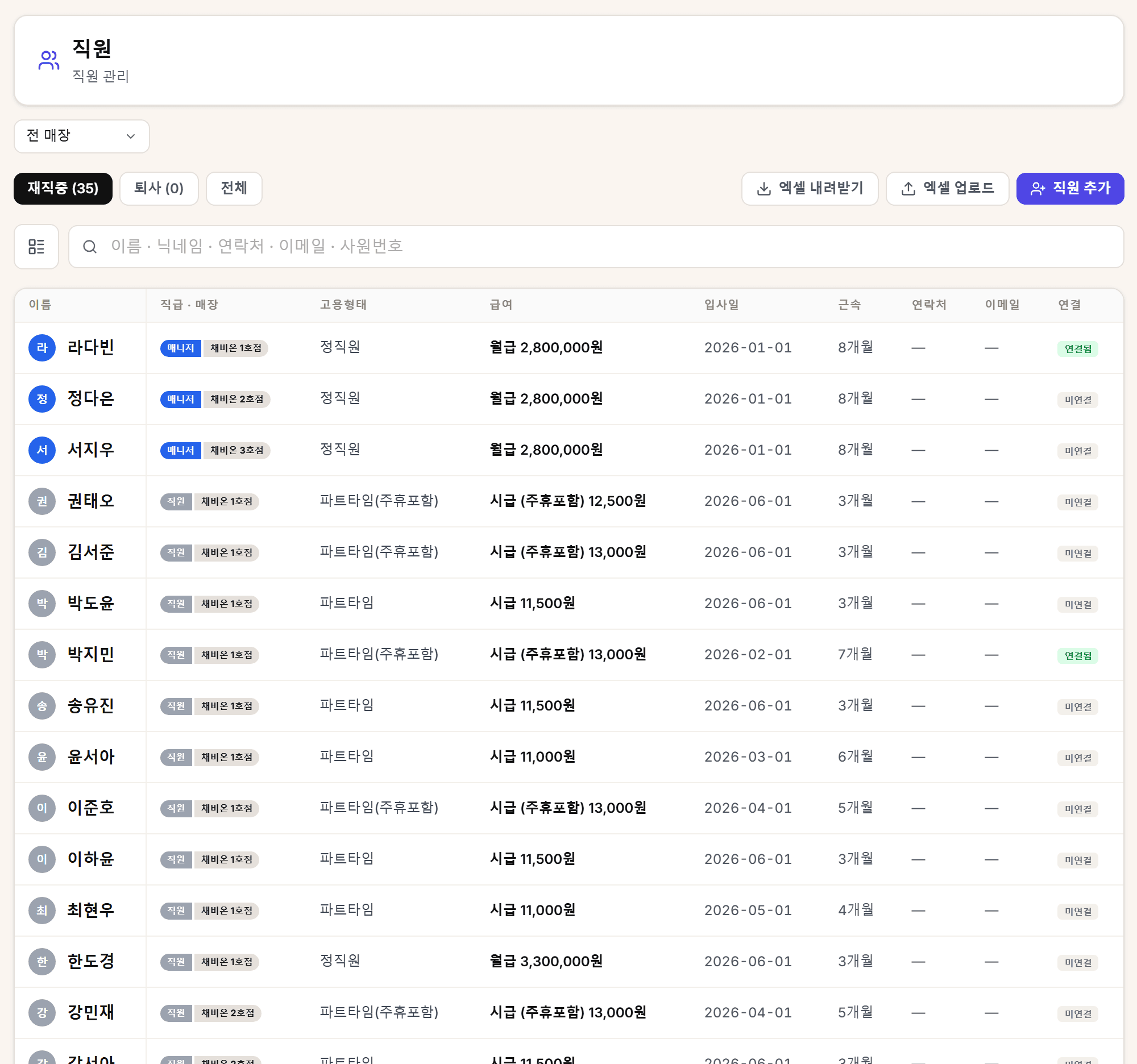Switch to the 퇴사 (0) tab

pos(159,188)
